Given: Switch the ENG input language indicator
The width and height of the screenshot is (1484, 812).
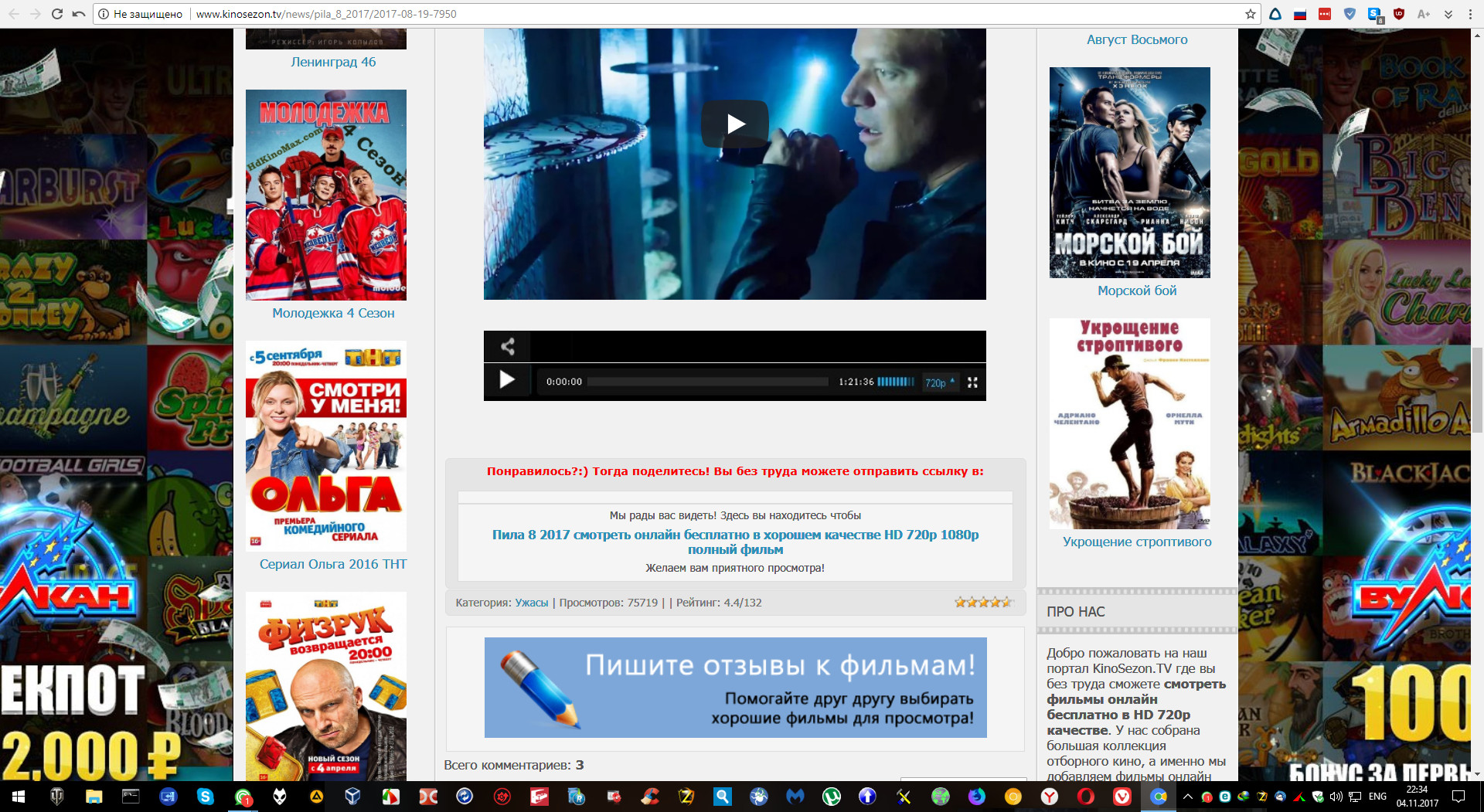Looking at the screenshot, I should point(1377,797).
